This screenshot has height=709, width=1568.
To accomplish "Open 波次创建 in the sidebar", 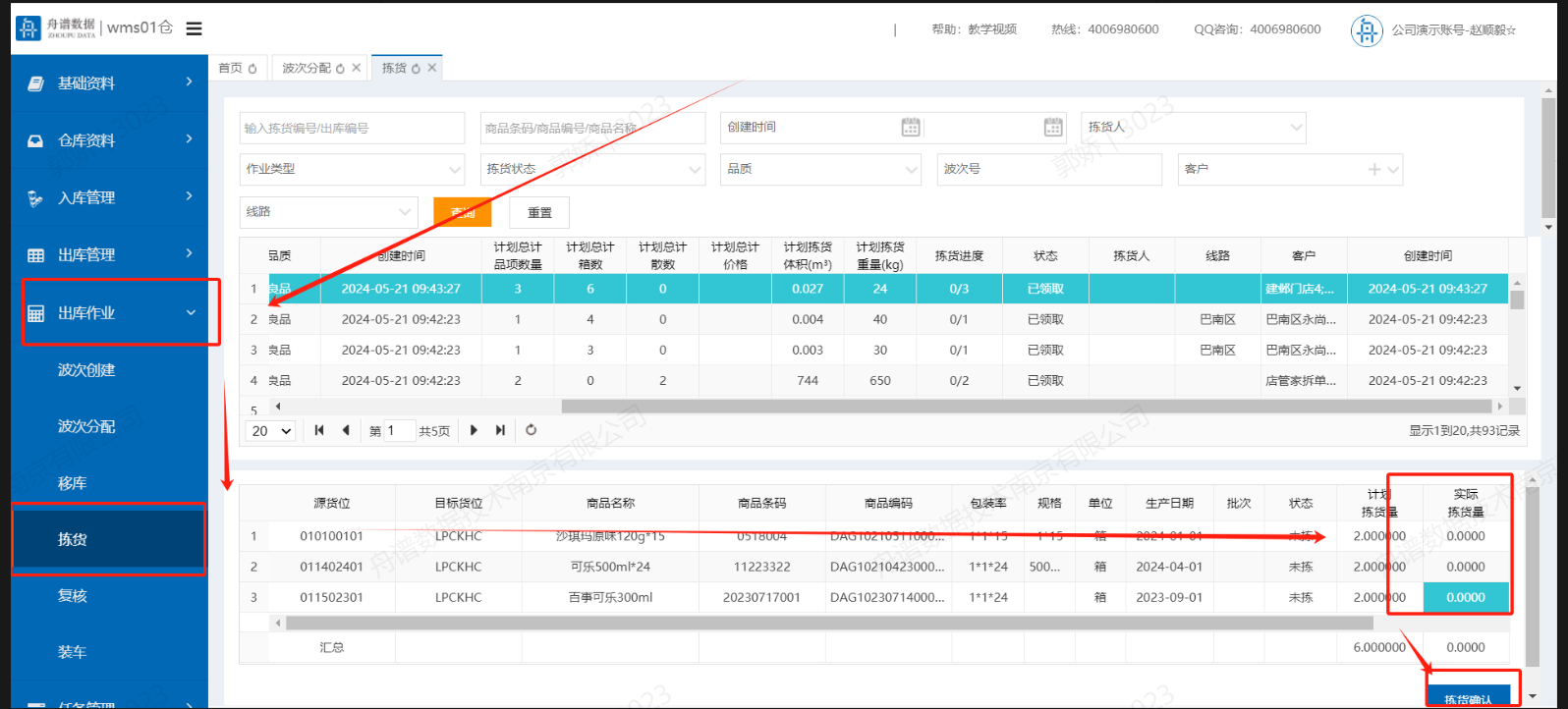I will [x=86, y=370].
